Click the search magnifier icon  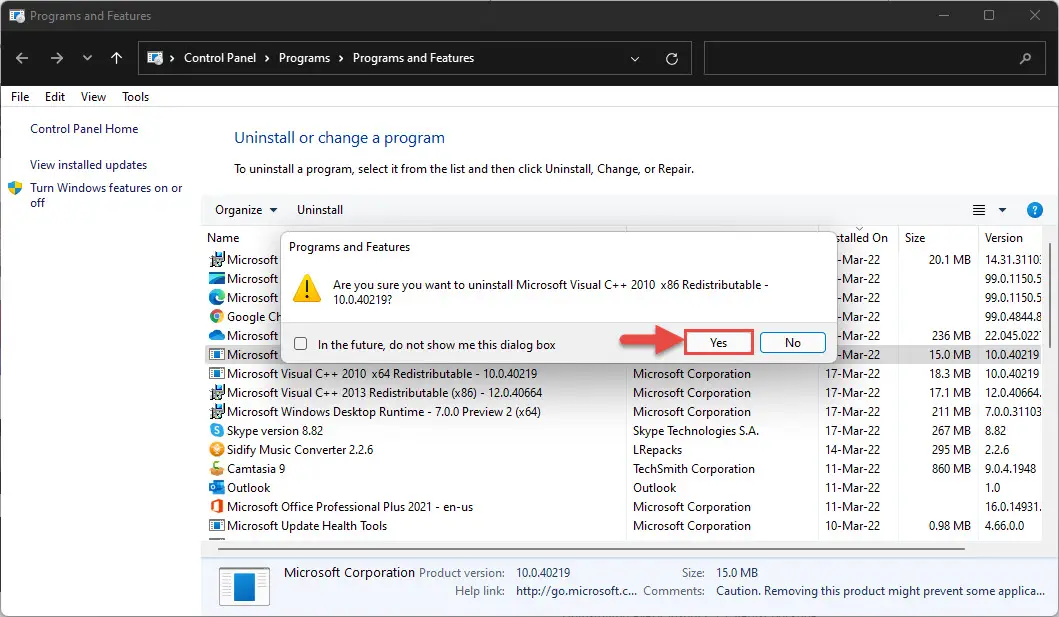click(1025, 59)
